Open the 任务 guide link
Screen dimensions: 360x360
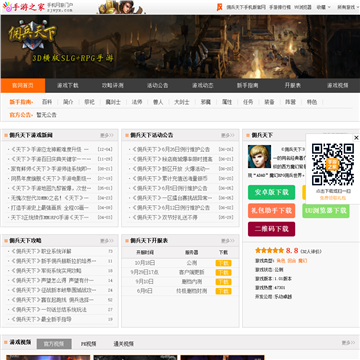tap(248, 102)
